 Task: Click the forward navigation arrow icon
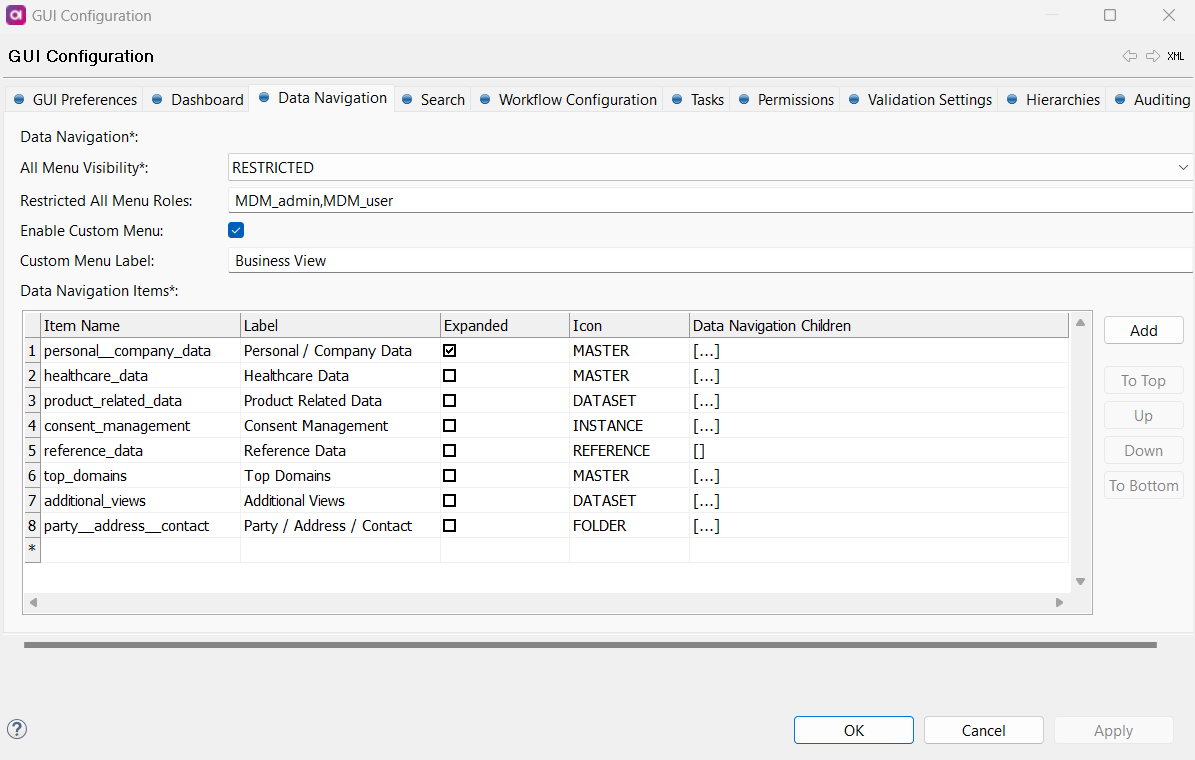click(x=1152, y=56)
